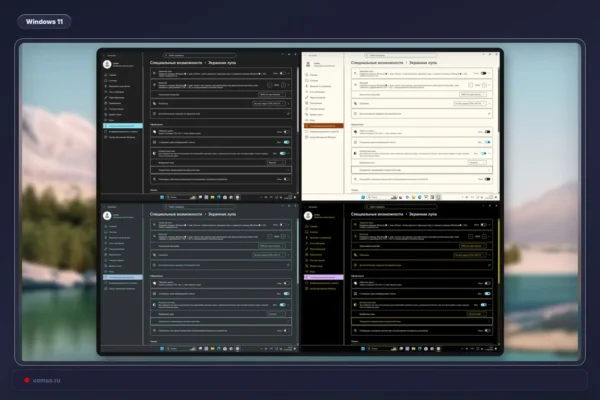This screenshot has width=600, height=400.
Task: Click Start button on yellow-on-black window taskbar
Action: tap(363, 349)
